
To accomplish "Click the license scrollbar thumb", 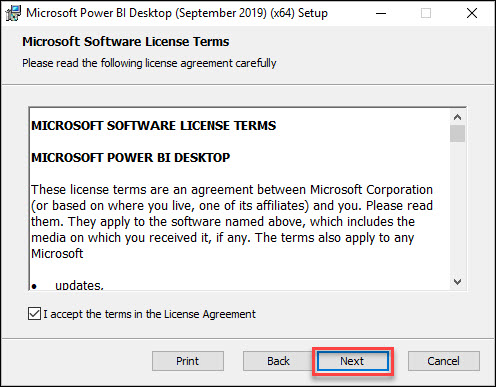I will coord(457,134).
